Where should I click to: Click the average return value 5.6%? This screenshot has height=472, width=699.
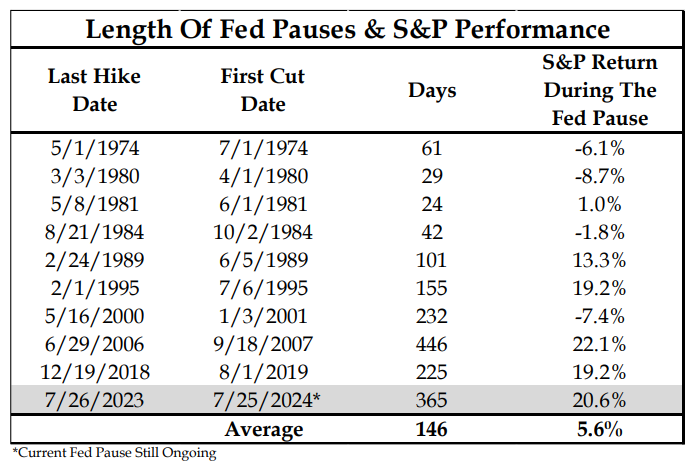tap(596, 430)
